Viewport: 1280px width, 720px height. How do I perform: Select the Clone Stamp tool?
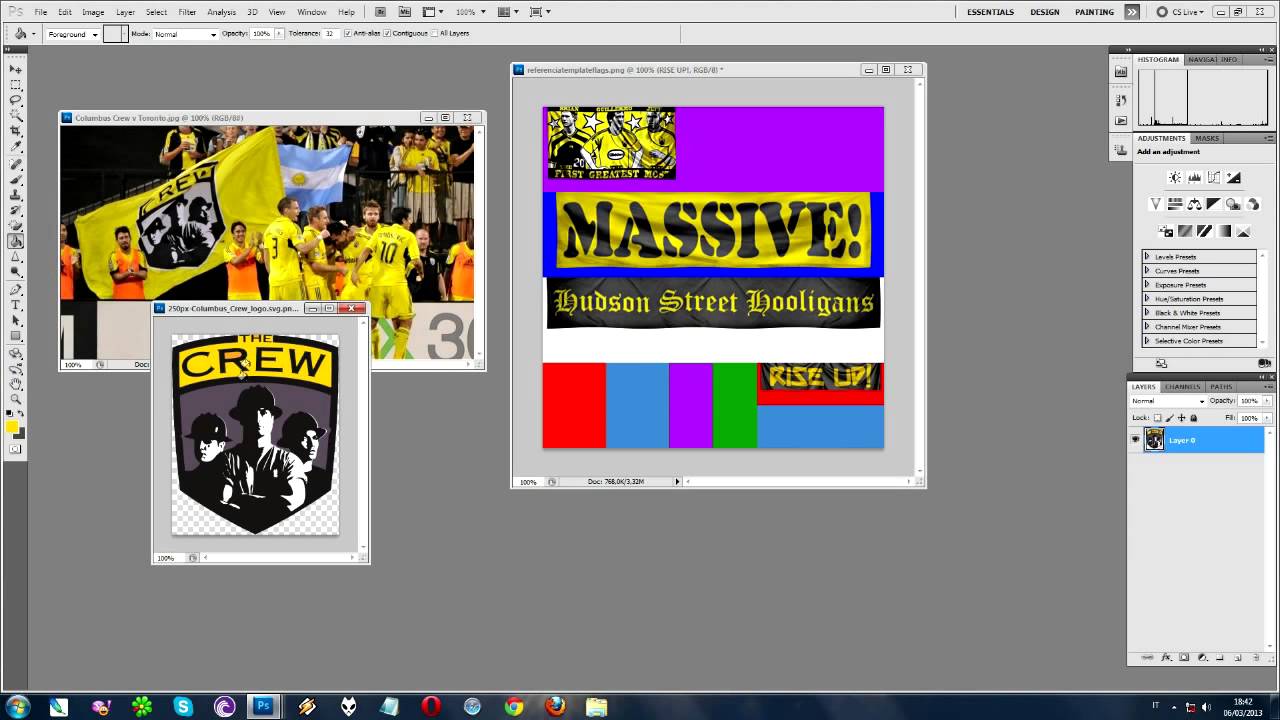click(16, 195)
